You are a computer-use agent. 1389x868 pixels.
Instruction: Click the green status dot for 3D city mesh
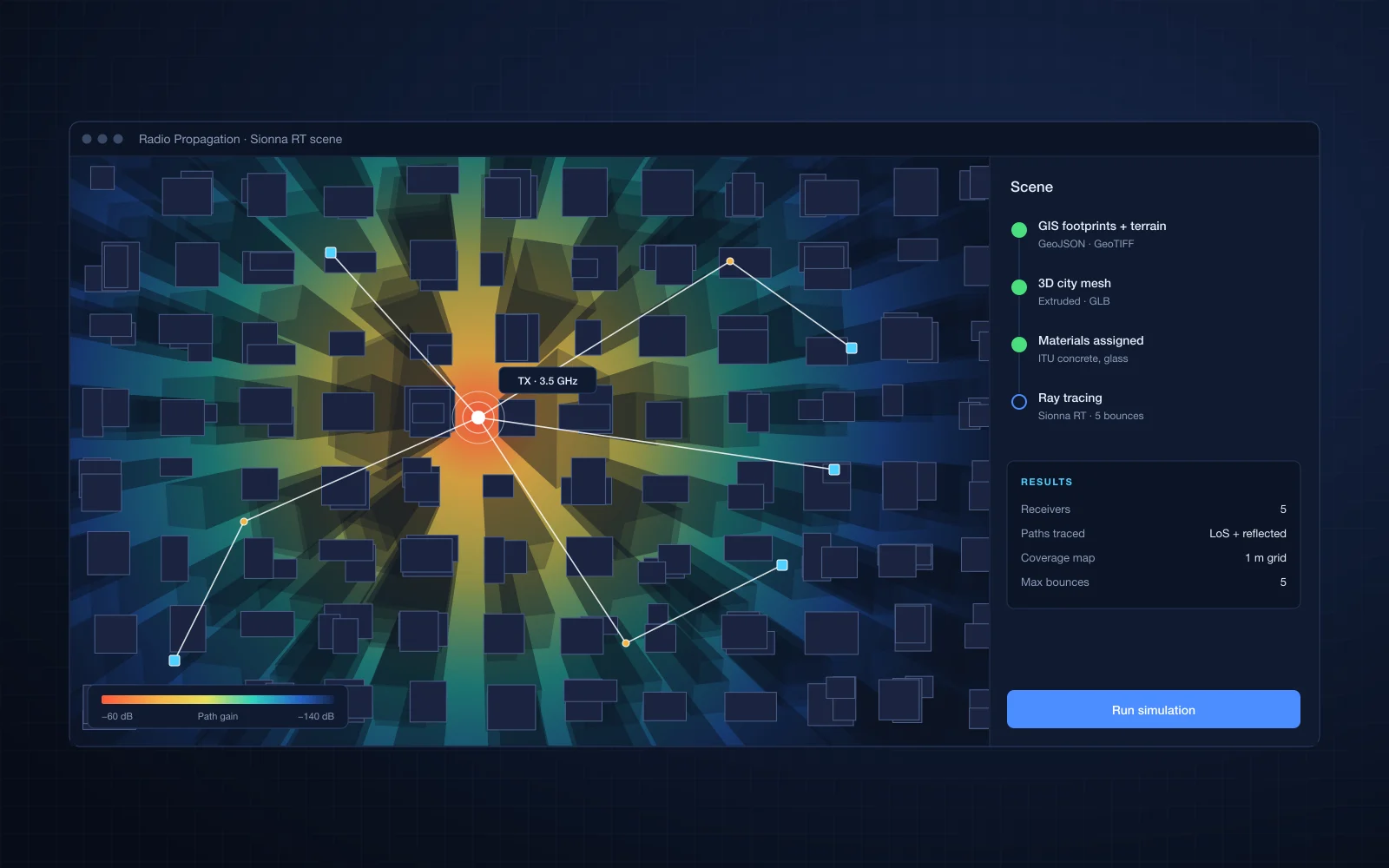tap(1019, 287)
